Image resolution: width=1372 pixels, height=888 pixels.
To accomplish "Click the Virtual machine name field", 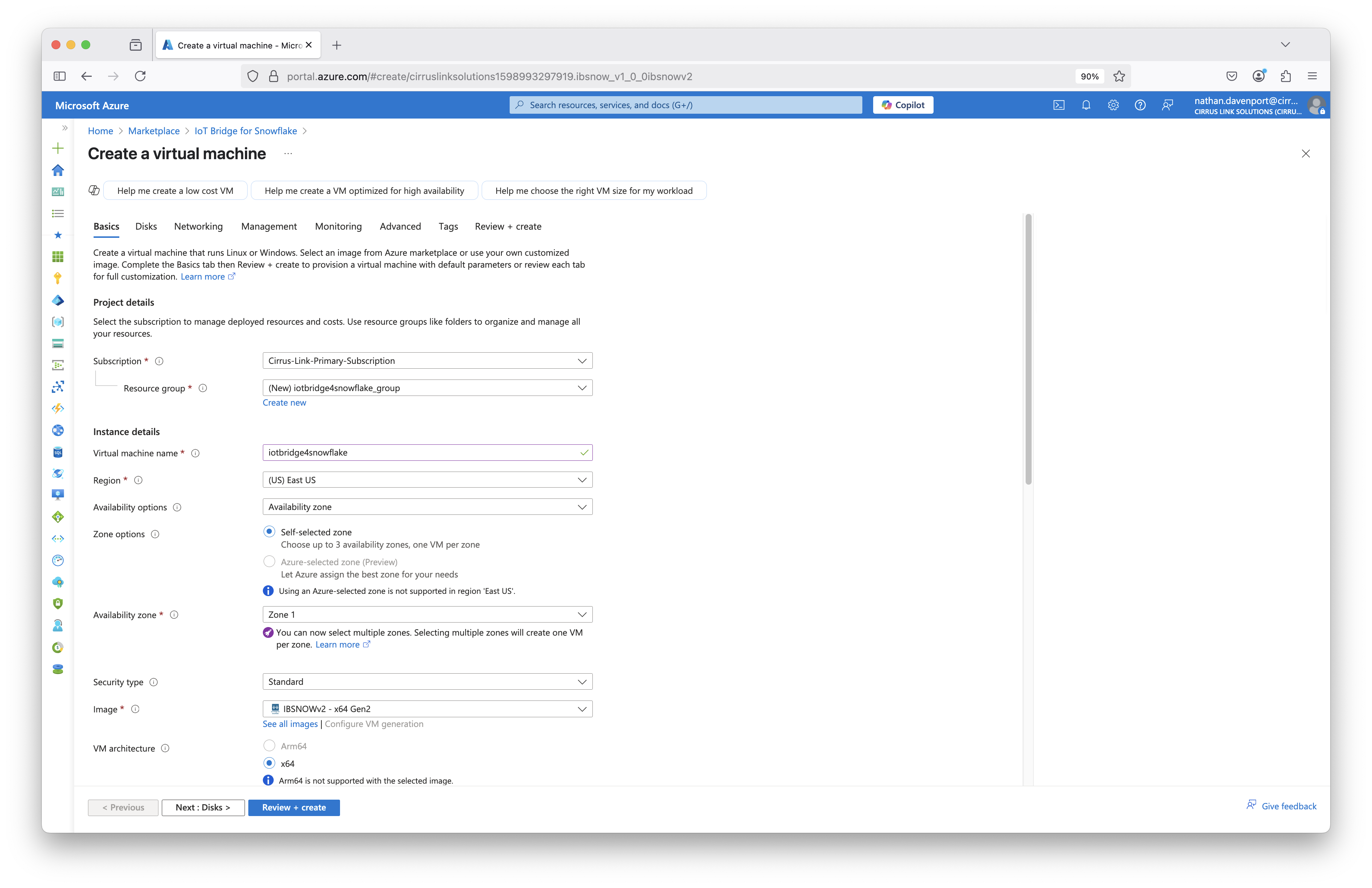I will [421, 452].
